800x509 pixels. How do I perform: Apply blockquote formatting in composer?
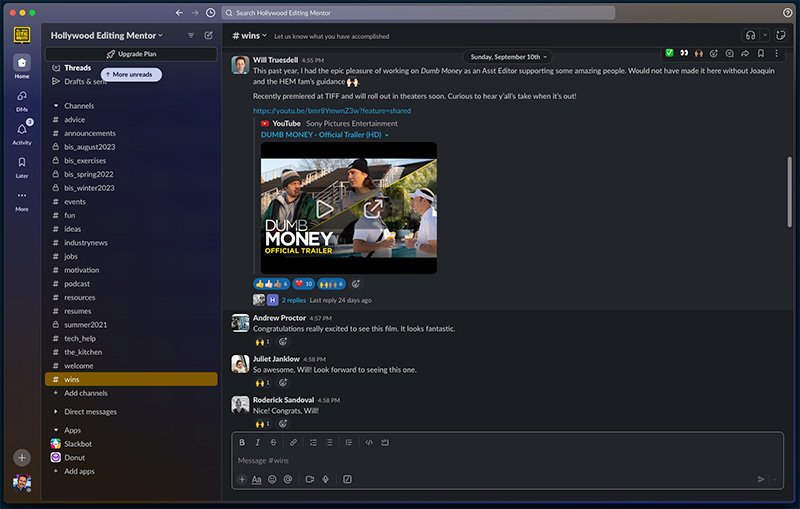(348, 443)
